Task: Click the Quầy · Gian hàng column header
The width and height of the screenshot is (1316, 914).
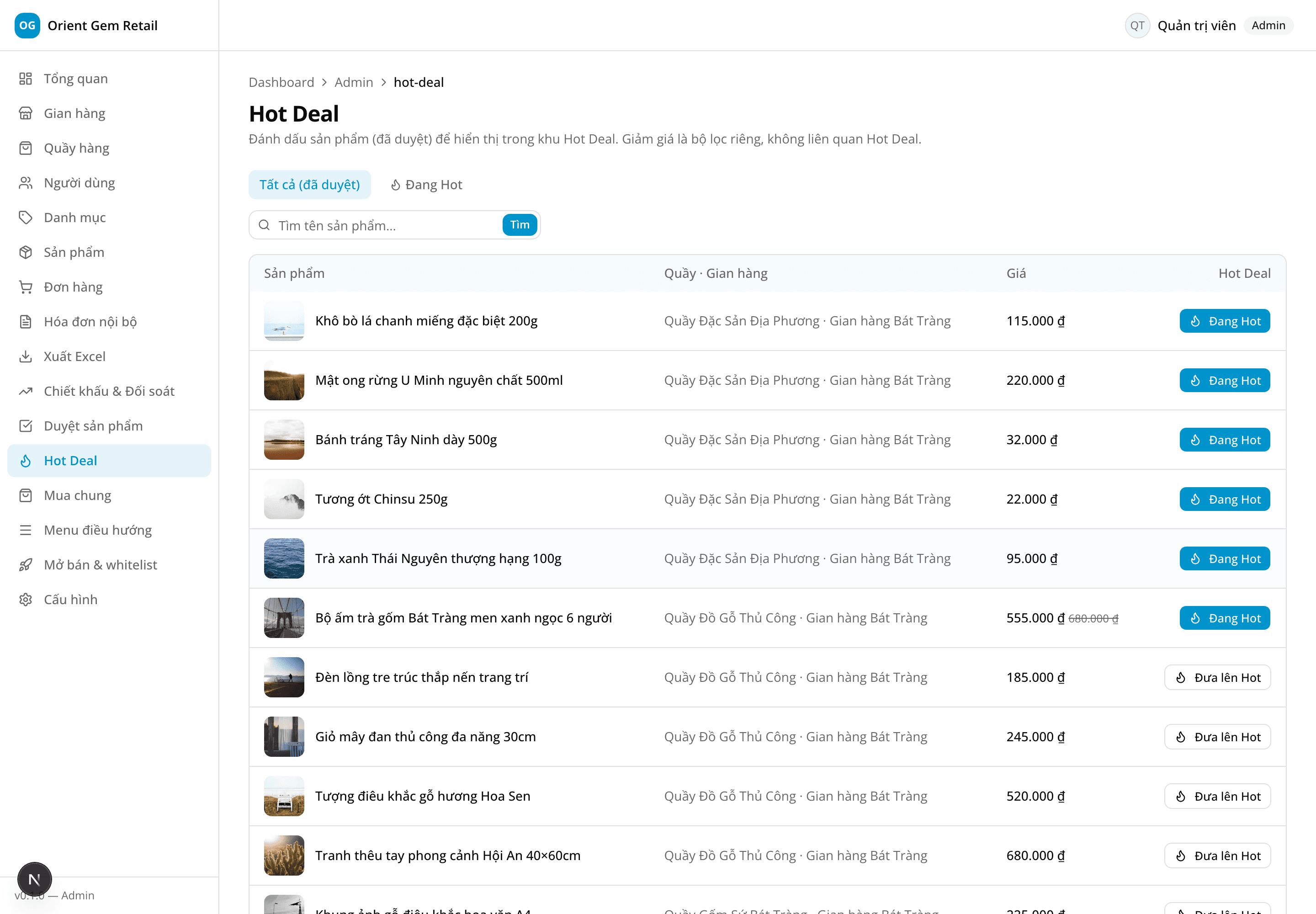Action: pos(716,273)
